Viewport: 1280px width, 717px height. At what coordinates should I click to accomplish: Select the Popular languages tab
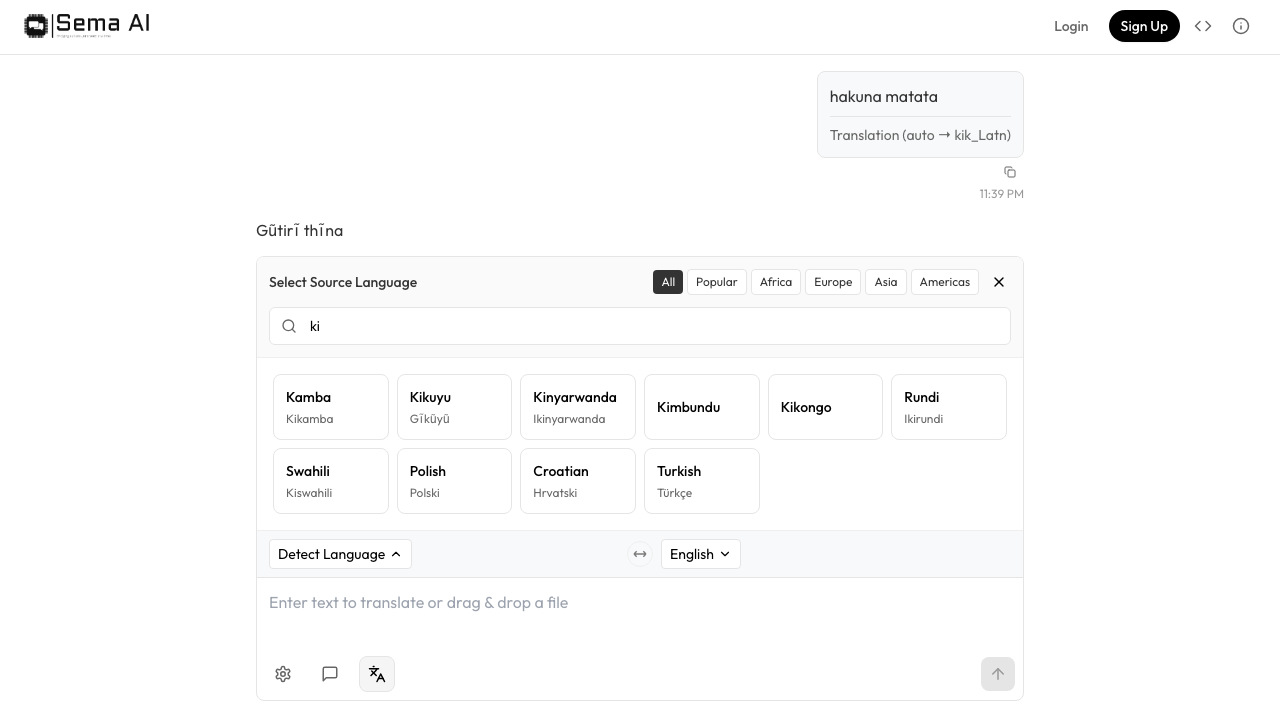(716, 282)
